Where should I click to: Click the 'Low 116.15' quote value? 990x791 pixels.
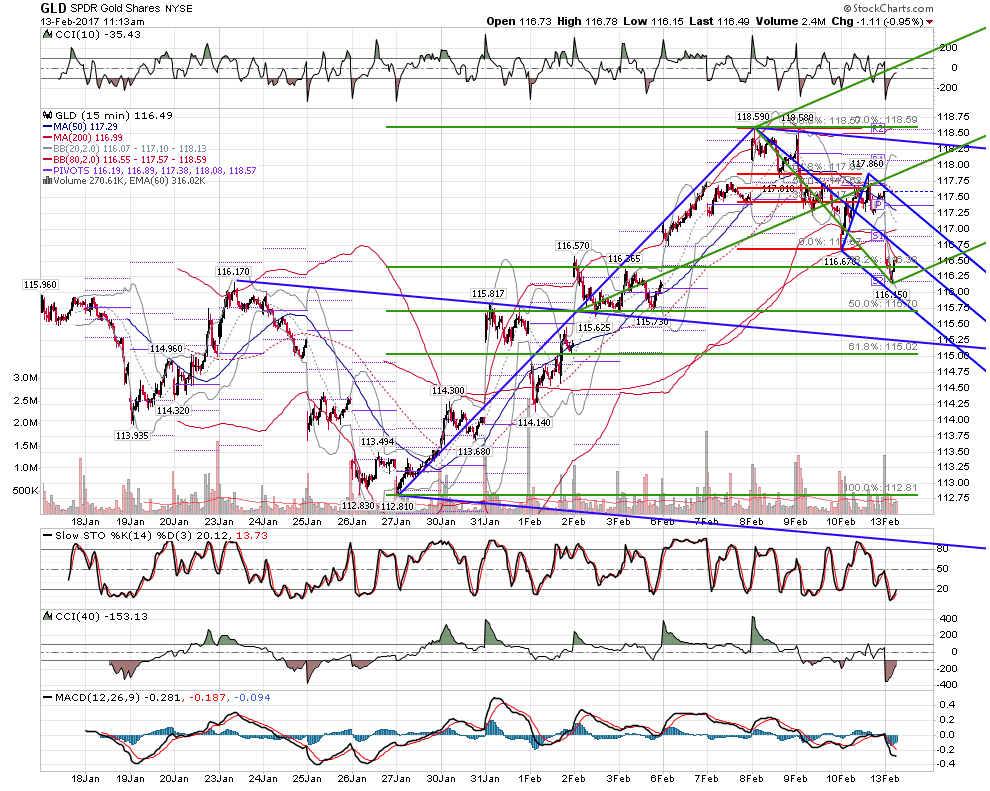click(x=653, y=21)
